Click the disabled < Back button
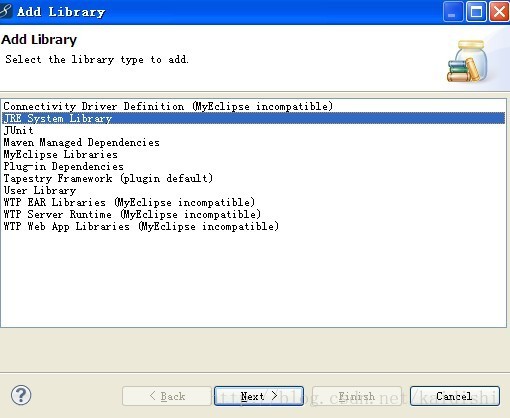Screen dimensions: 510x418 click(167, 396)
